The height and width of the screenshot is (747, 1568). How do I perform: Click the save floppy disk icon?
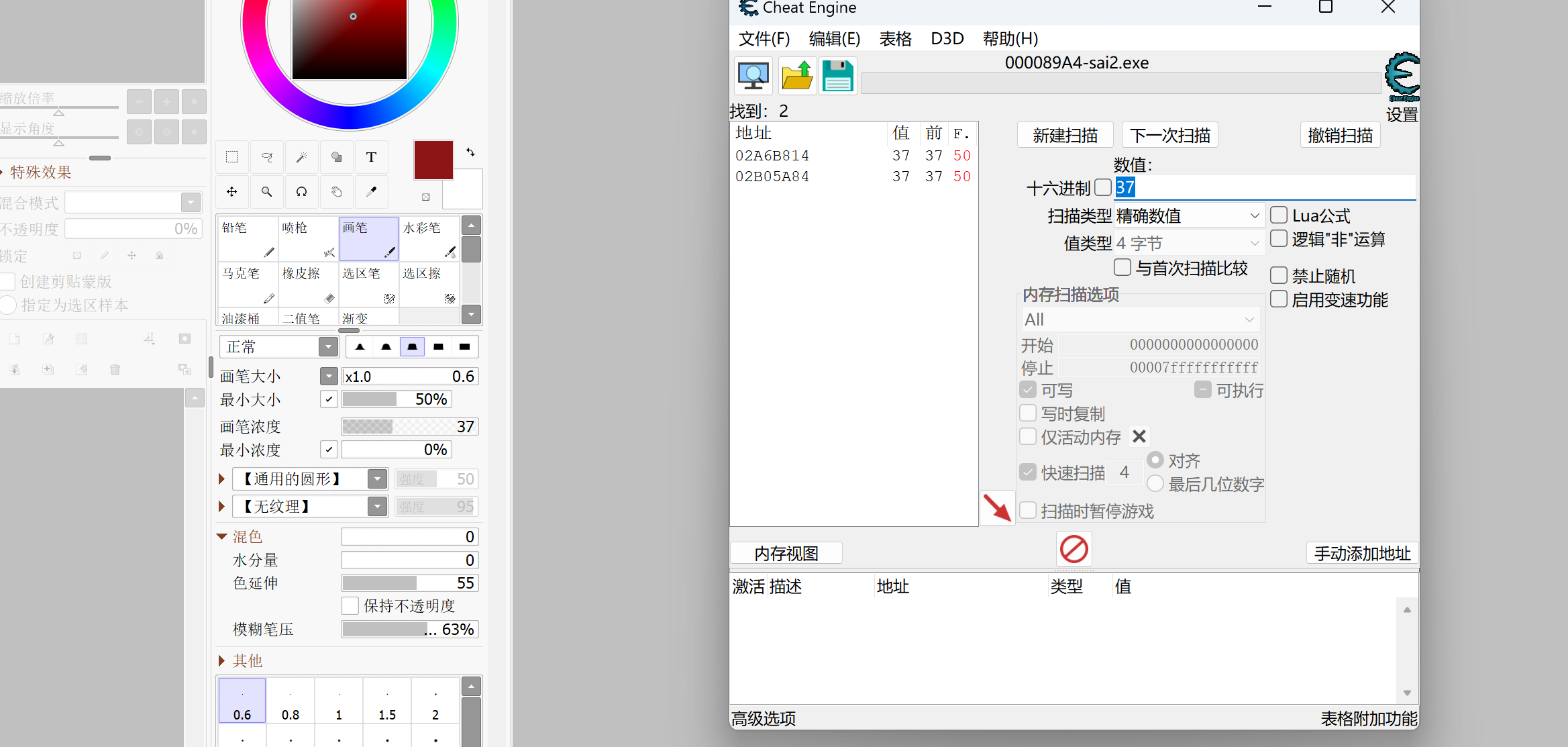[837, 76]
